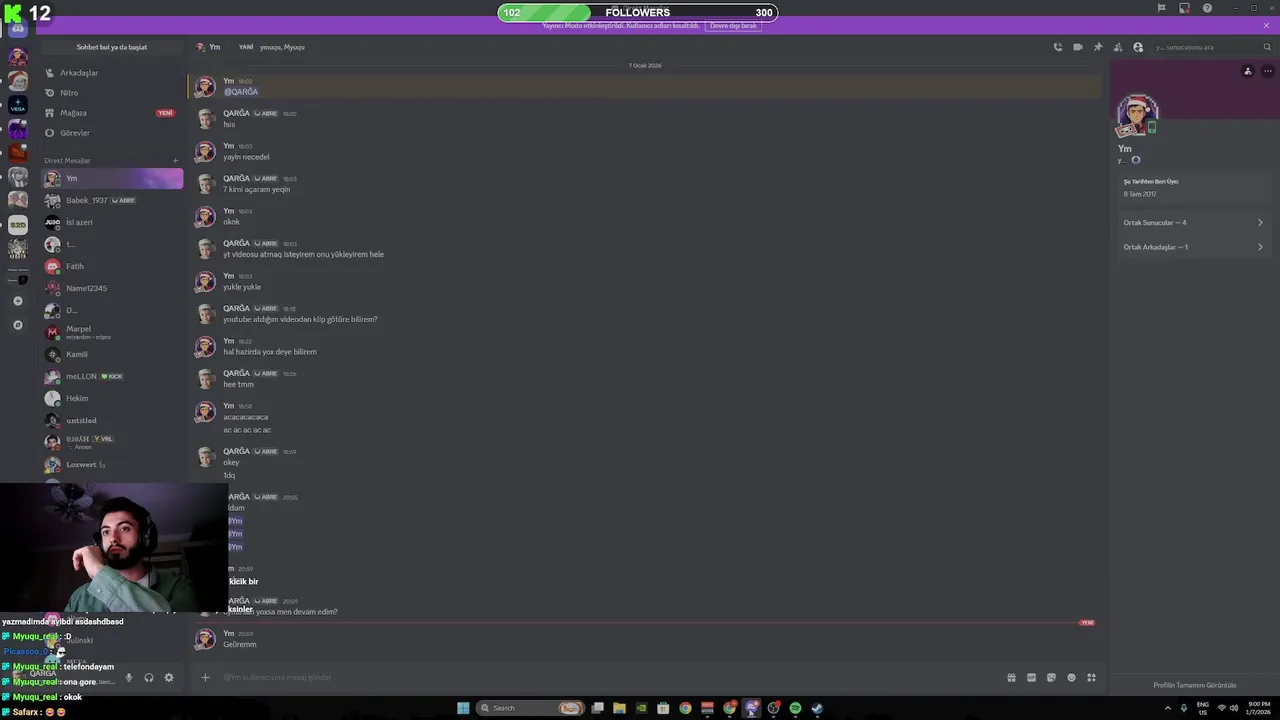Screen dimensions: 1280x720
Task: Open Discord help icon in title bar
Action: click(x=1207, y=8)
